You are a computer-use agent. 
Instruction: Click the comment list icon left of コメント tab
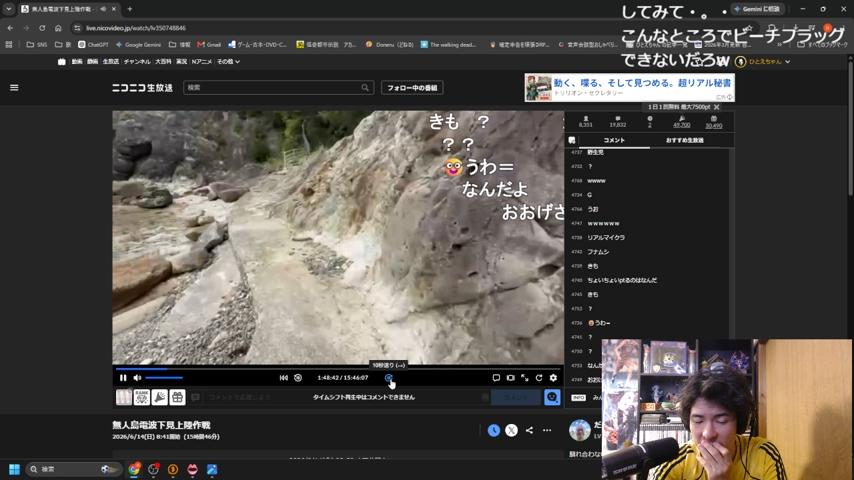[x=572, y=140]
